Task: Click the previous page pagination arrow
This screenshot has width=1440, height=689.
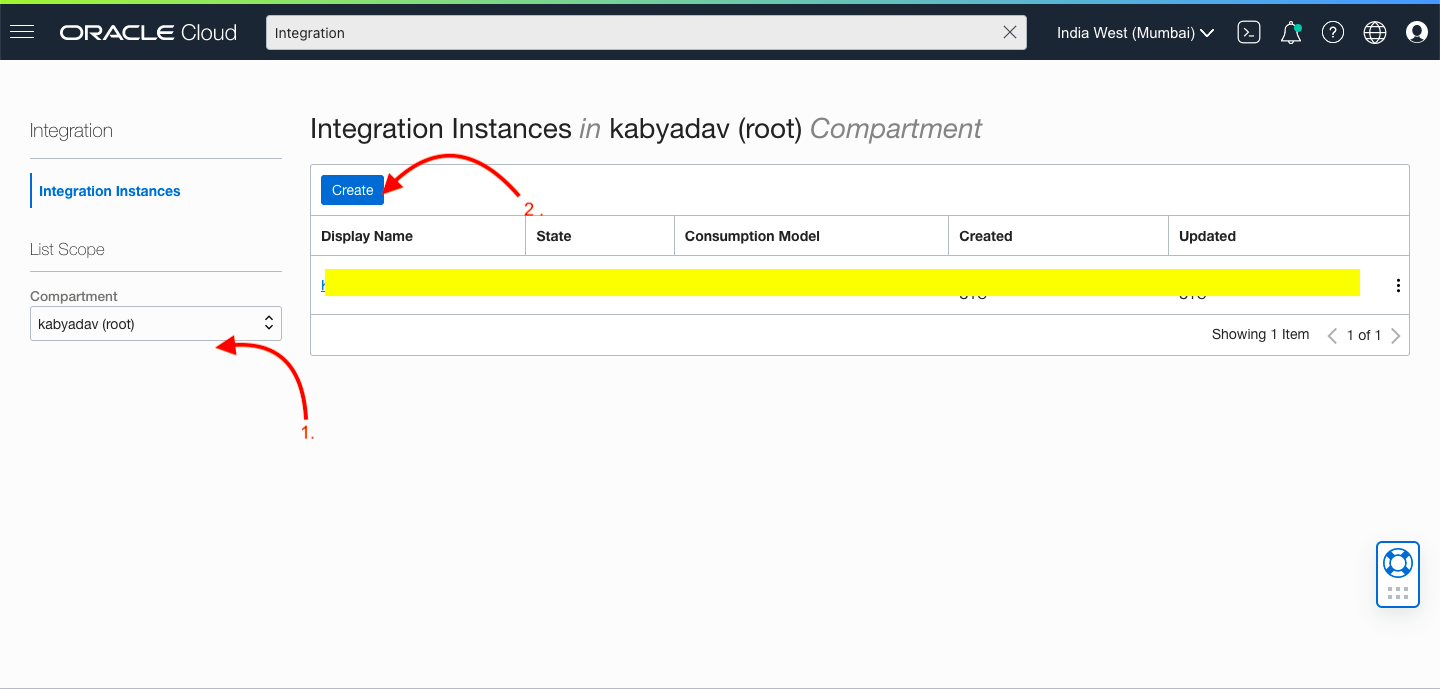Action: [1332, 335]
